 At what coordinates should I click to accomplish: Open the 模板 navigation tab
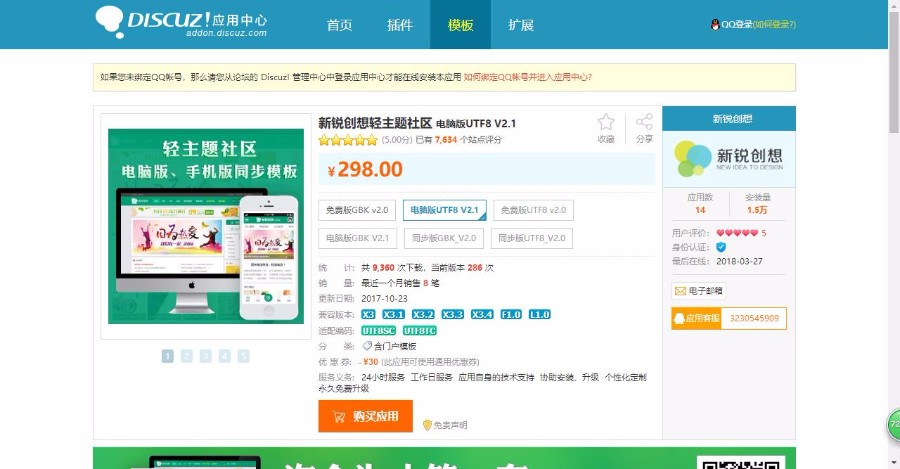460,25
